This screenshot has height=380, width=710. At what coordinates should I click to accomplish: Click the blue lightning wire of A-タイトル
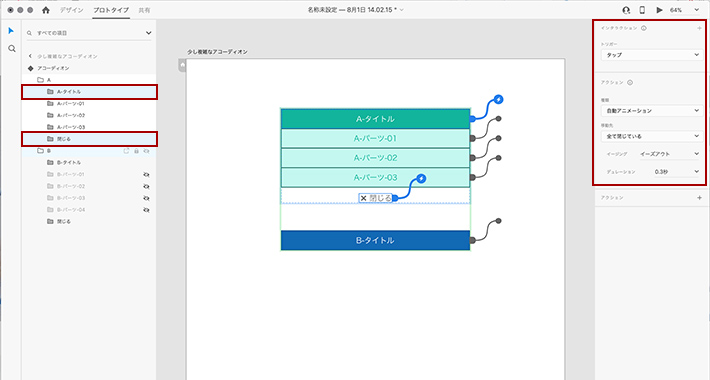[498, 100]
